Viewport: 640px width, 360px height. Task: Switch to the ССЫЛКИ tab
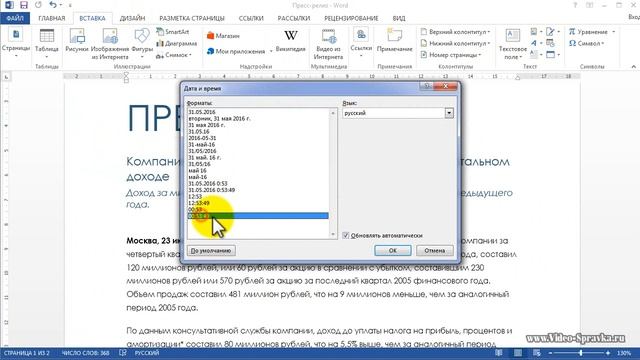coord(251,18)
